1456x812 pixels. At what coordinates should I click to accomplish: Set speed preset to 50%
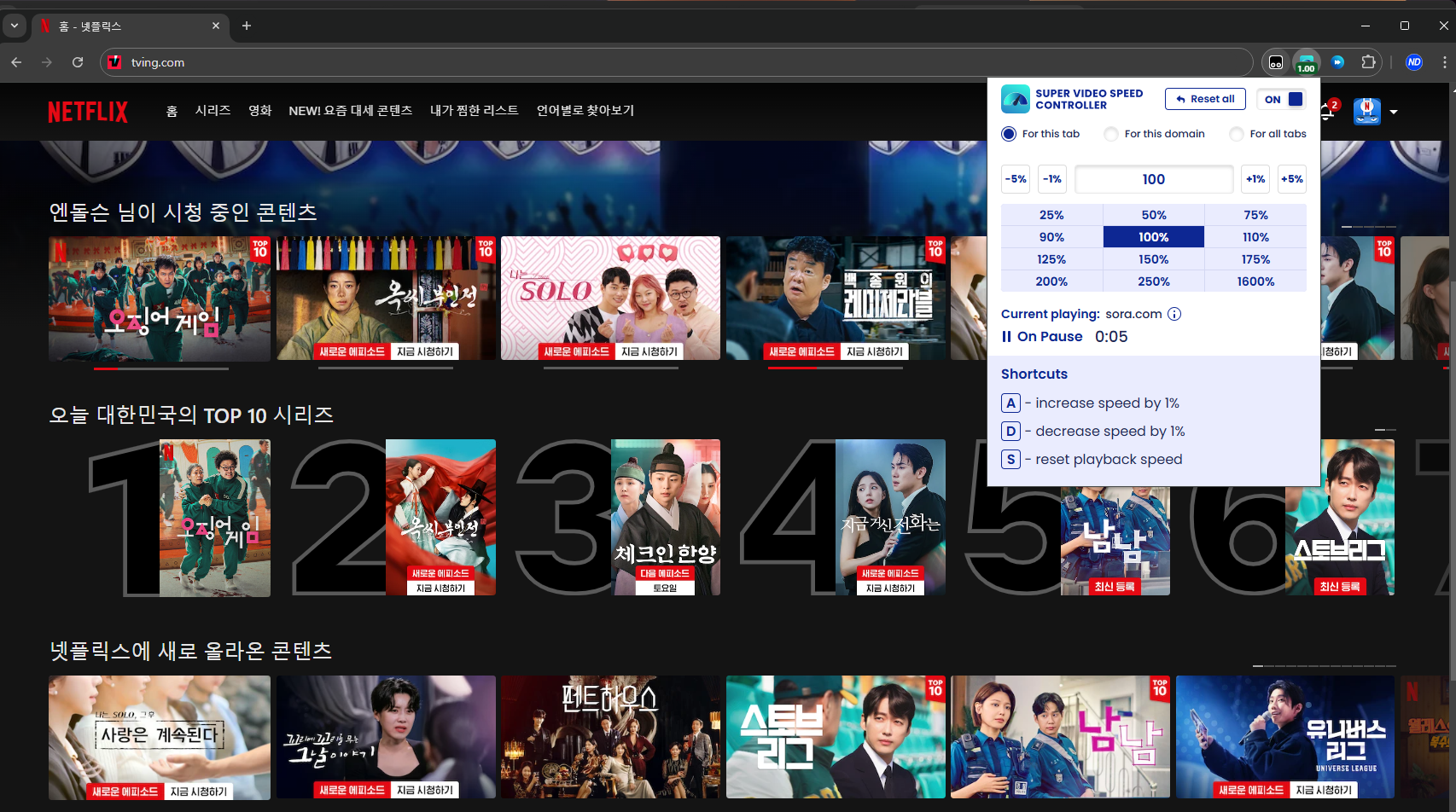click(x=1154, y=215)
